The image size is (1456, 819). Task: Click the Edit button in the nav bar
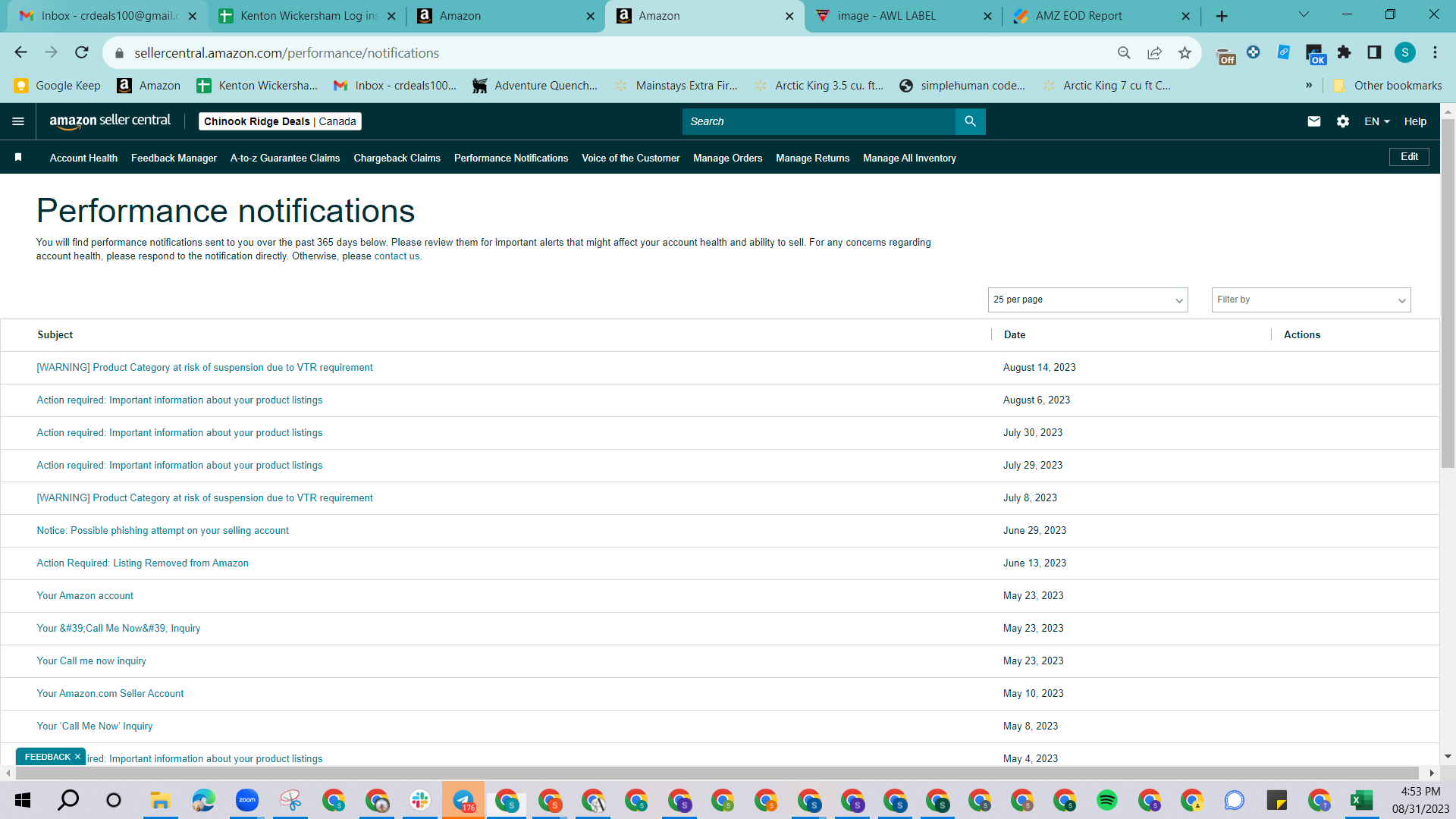click(x=1409, y=157)
